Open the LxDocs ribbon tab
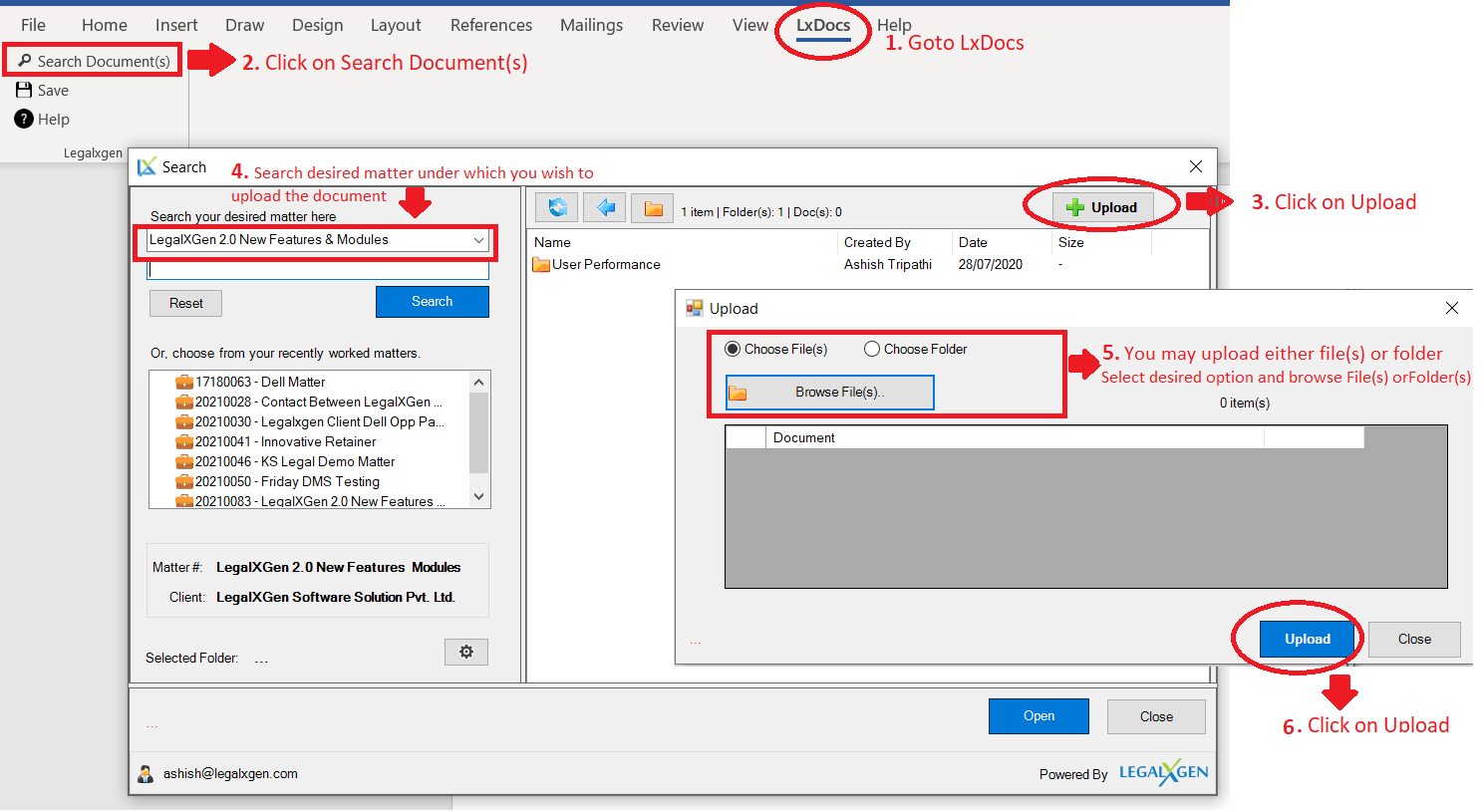The image size is (1484, 812). tap(822, 25)
